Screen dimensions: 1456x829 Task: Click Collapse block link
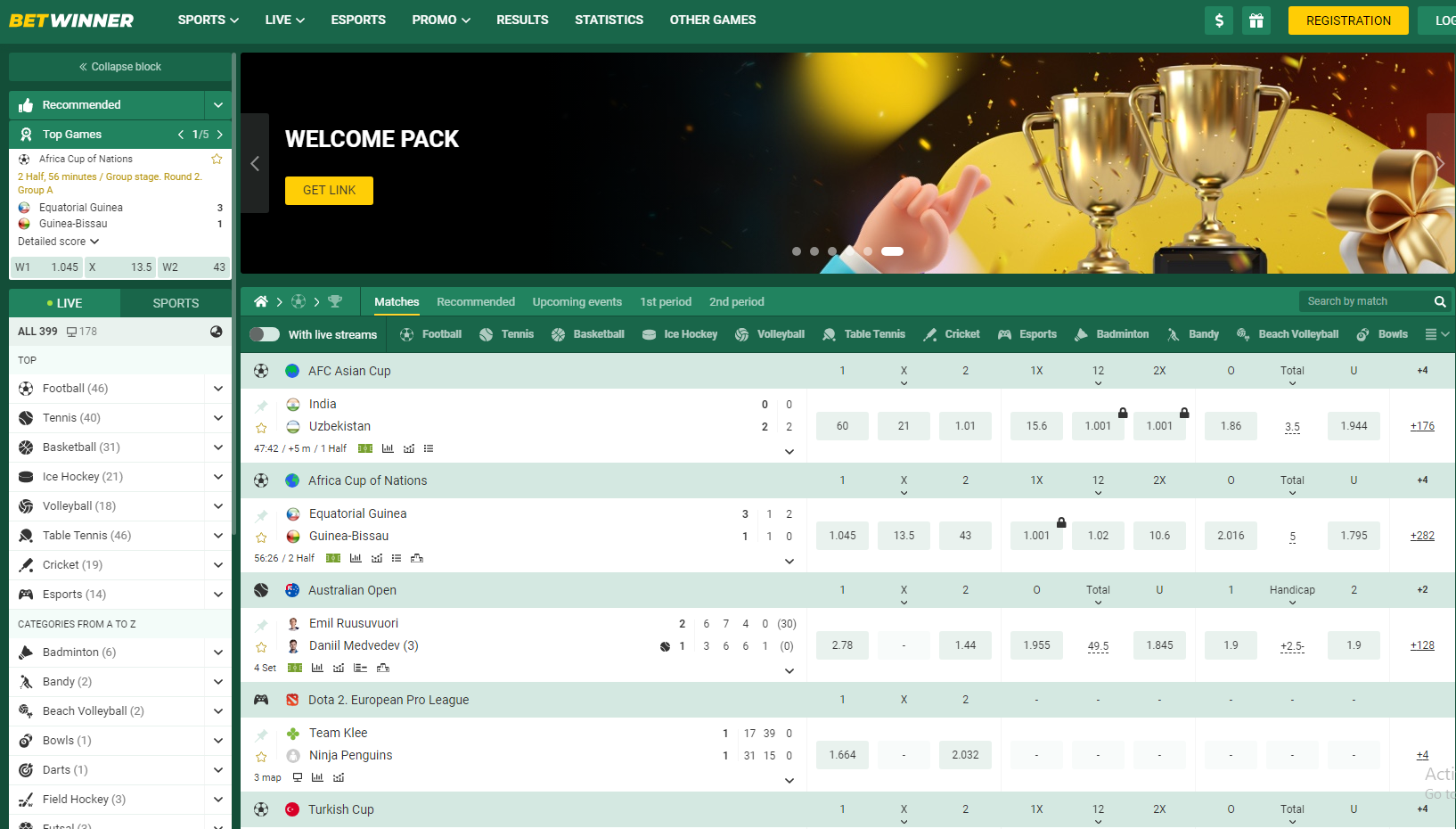[x=120, y=67]
